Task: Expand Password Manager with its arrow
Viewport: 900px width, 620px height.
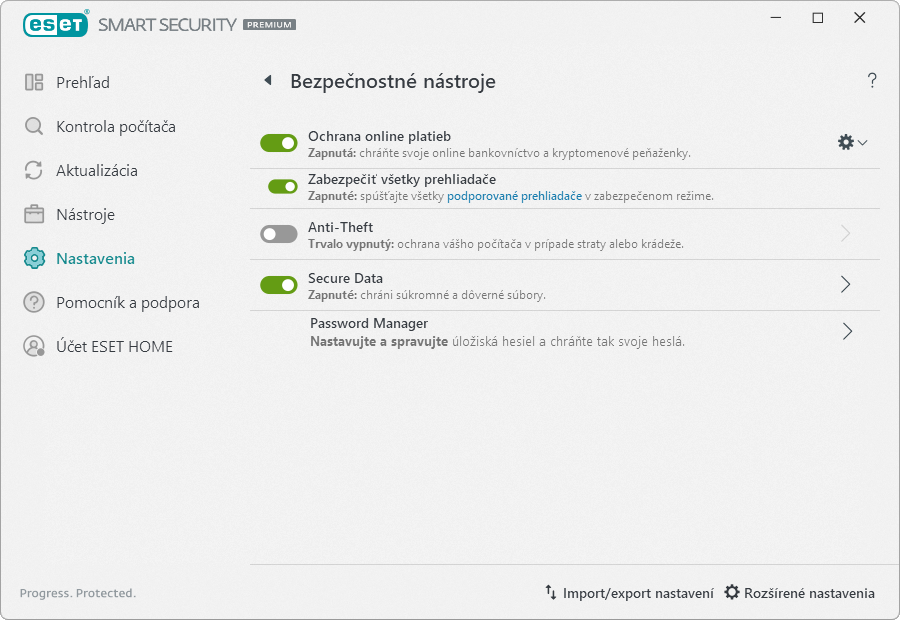Action: tap(847, 331)
